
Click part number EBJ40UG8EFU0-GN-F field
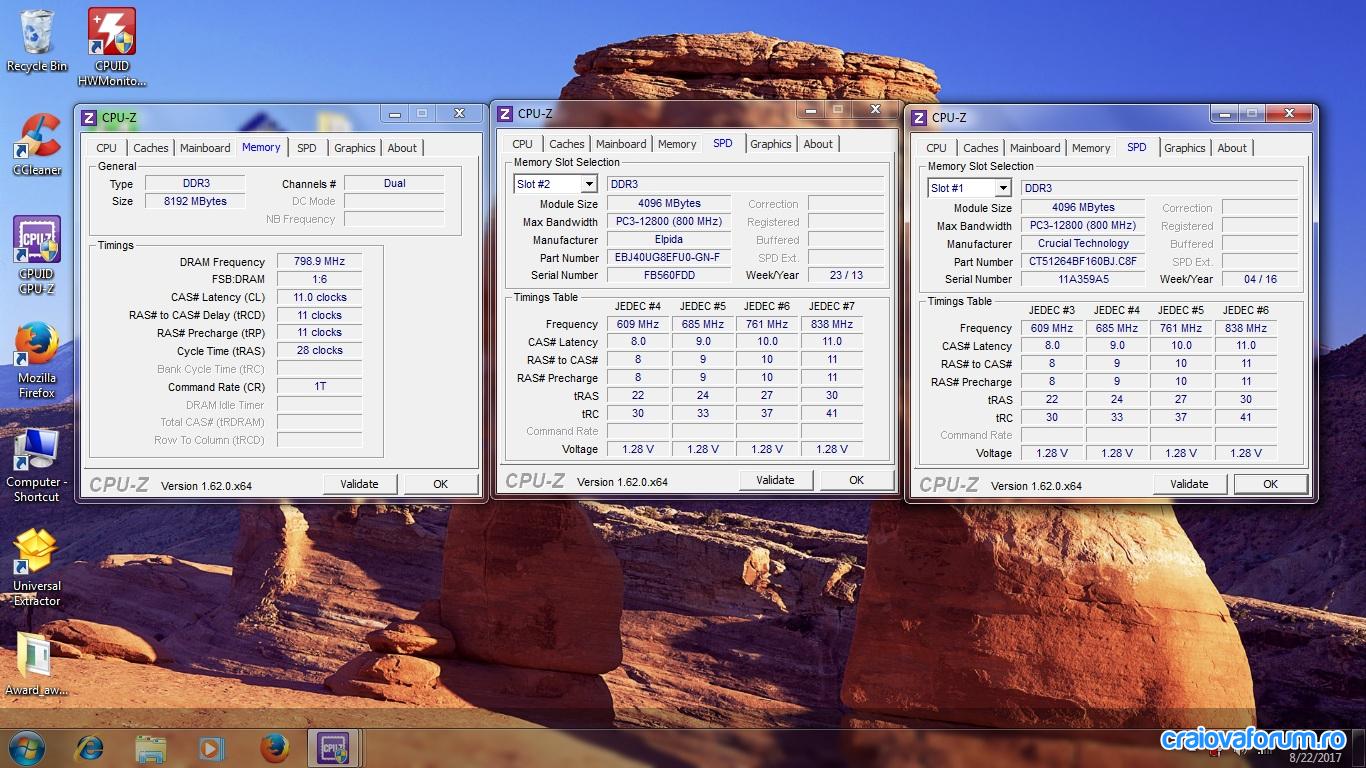[x=669, y=258]
